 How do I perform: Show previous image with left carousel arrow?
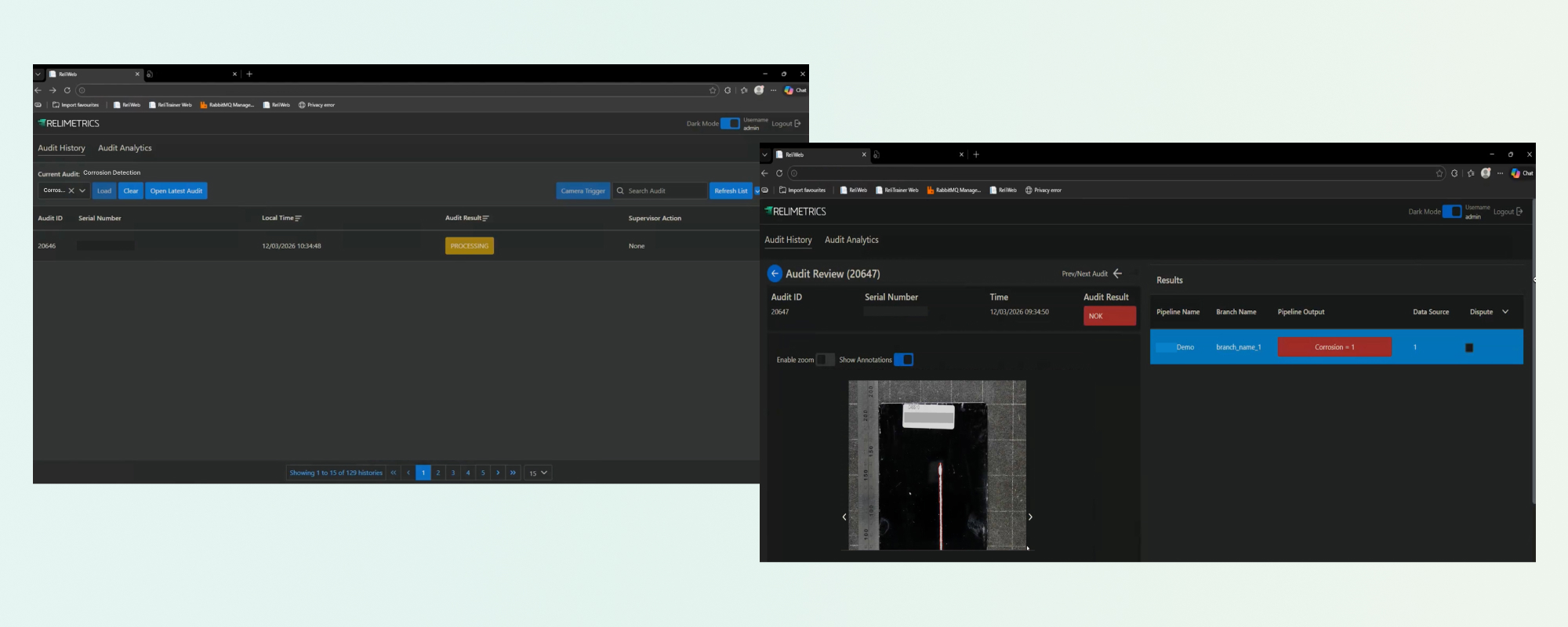(x=844, y=516)
